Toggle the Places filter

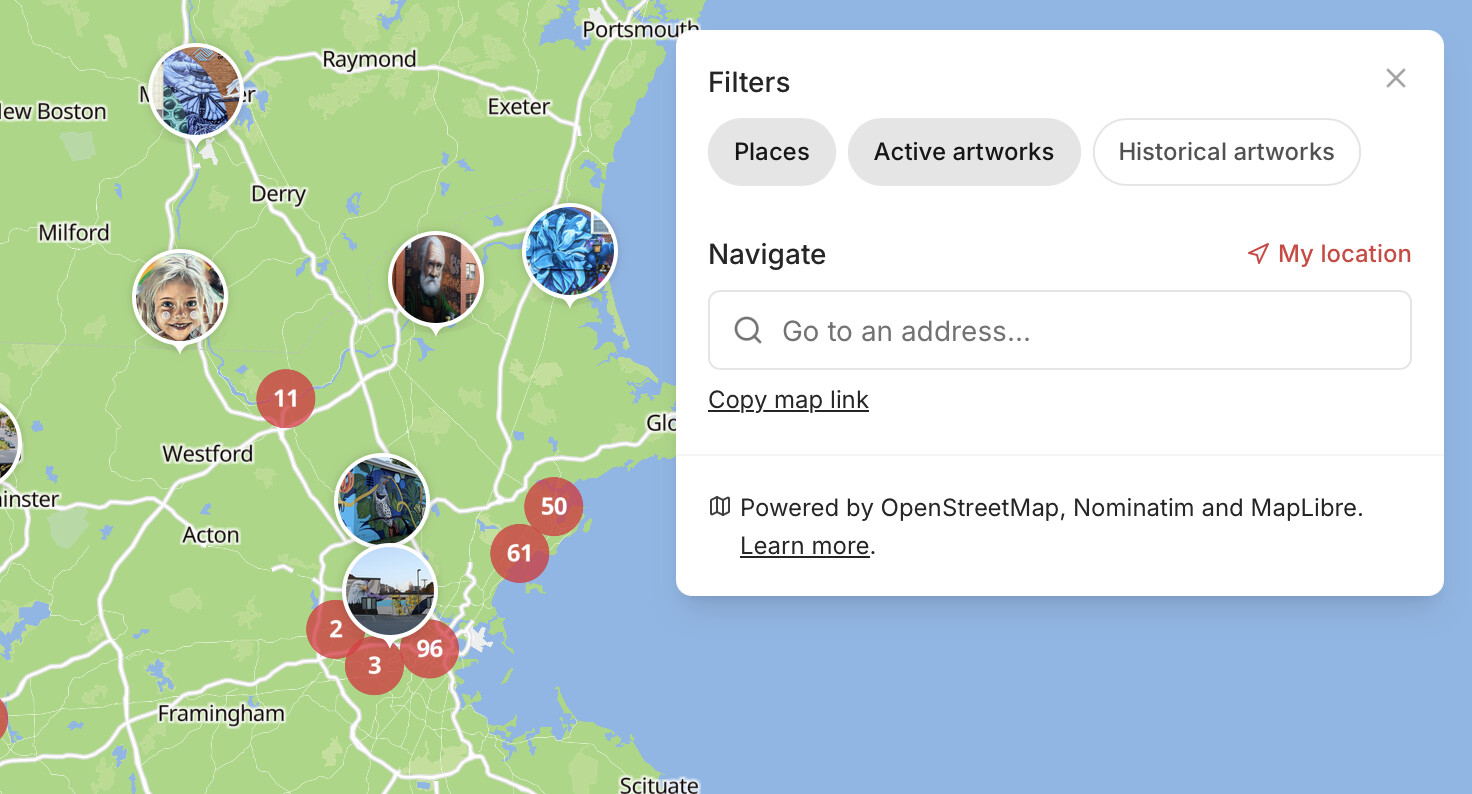tap(771, 152)
